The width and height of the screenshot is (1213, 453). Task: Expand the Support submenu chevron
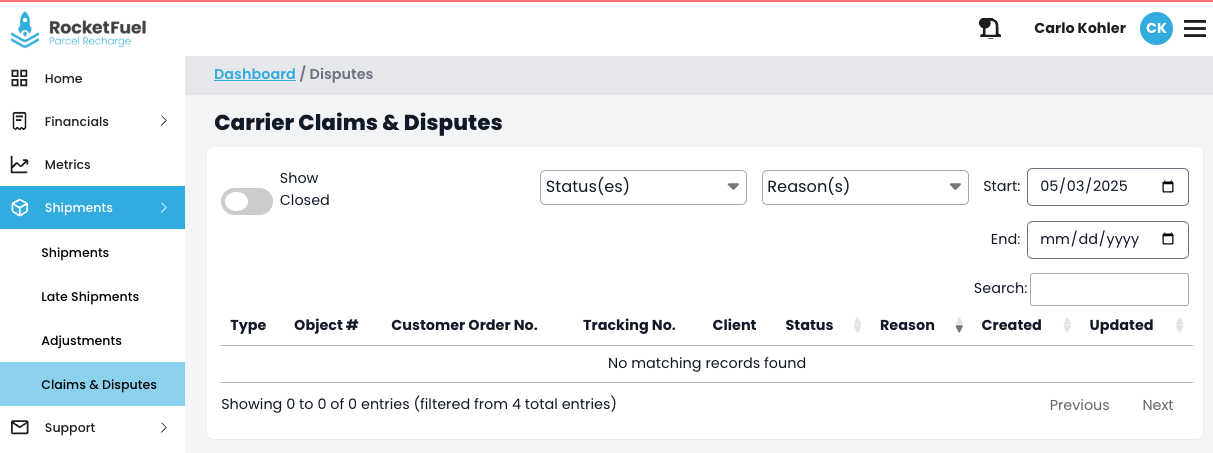click(x=164, y=427)
